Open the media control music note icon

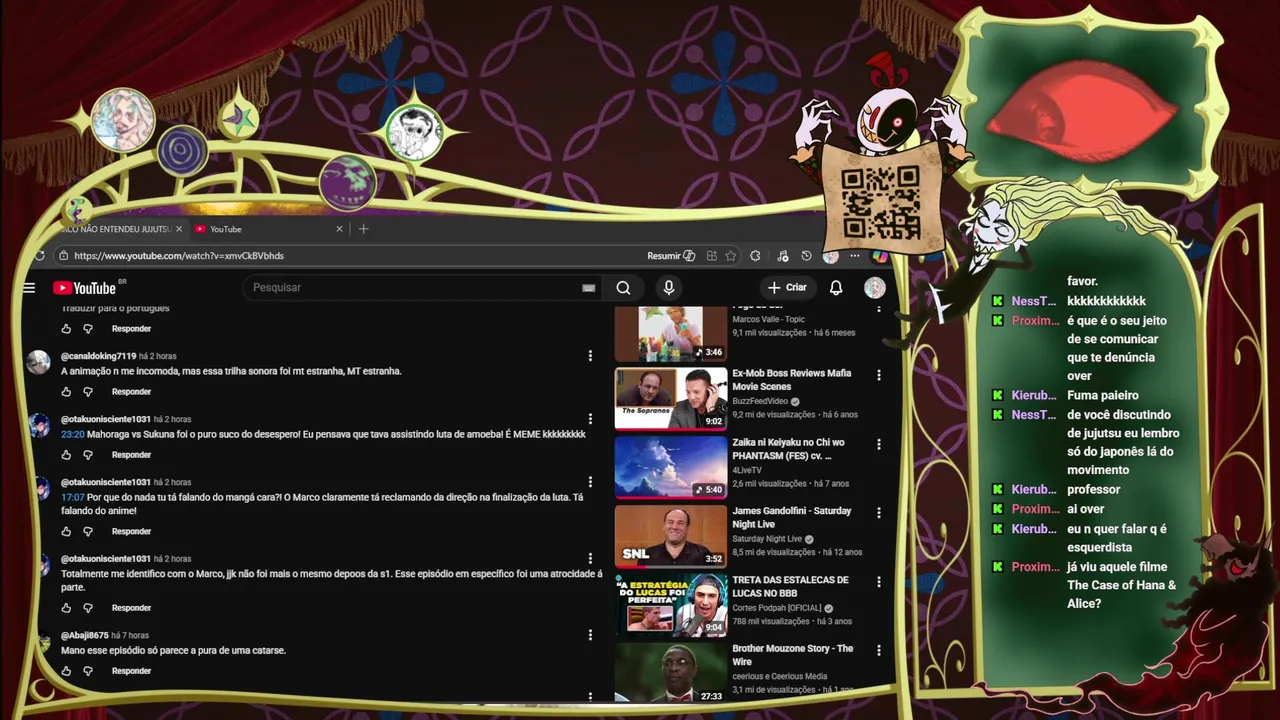coord(782,256)
